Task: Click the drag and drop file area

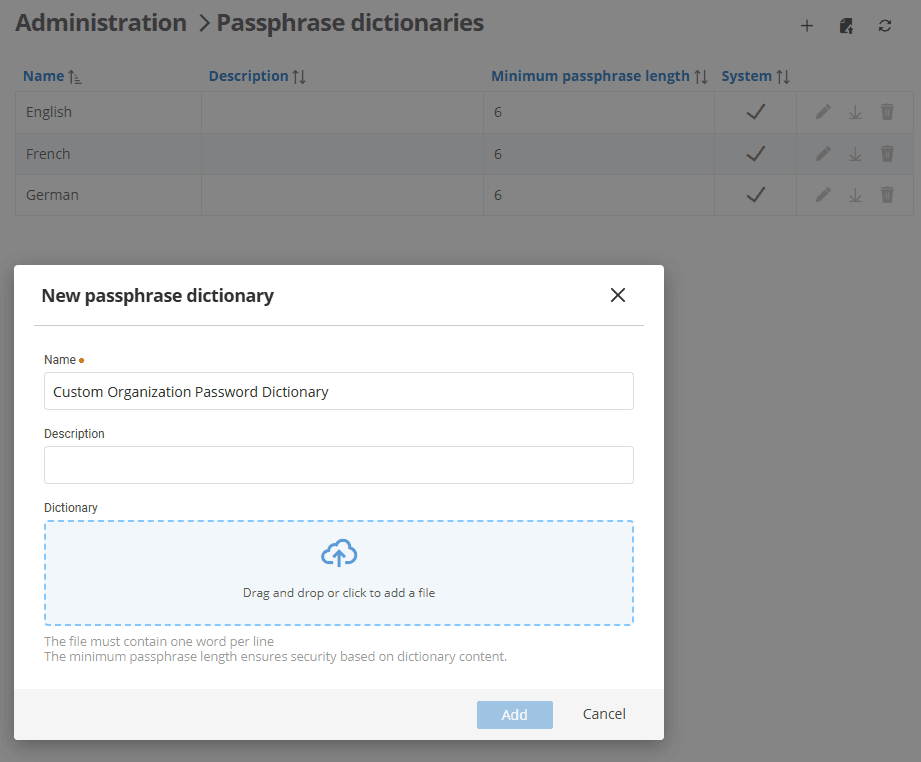Action: coord(338,580)
